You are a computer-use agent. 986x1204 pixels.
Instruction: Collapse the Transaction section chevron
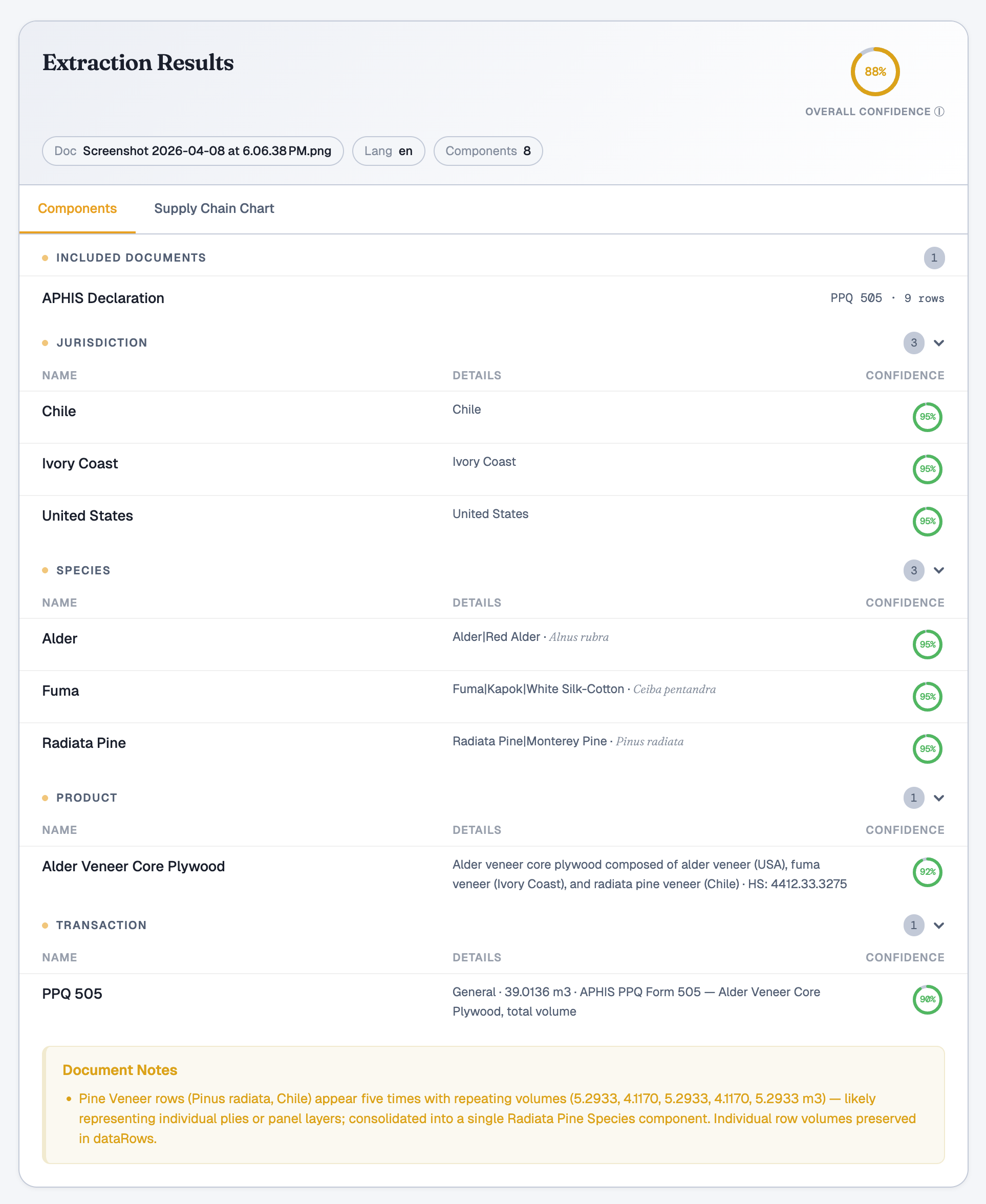tap(939, 925)
